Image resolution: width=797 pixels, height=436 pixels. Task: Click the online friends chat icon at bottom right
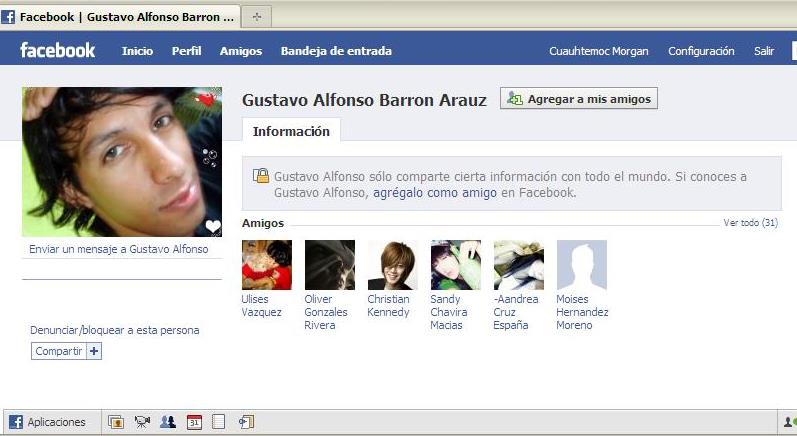788,422
